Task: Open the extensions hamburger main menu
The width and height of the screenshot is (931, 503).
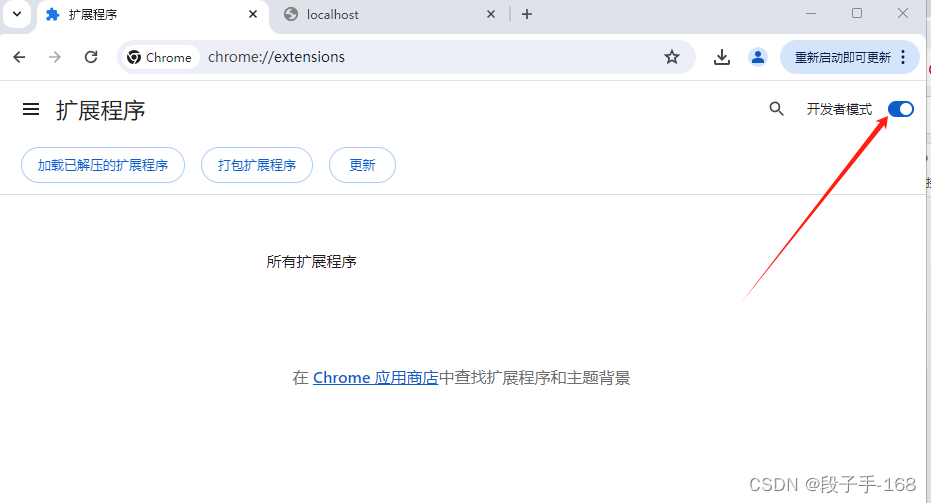Action: coord(31,109)
